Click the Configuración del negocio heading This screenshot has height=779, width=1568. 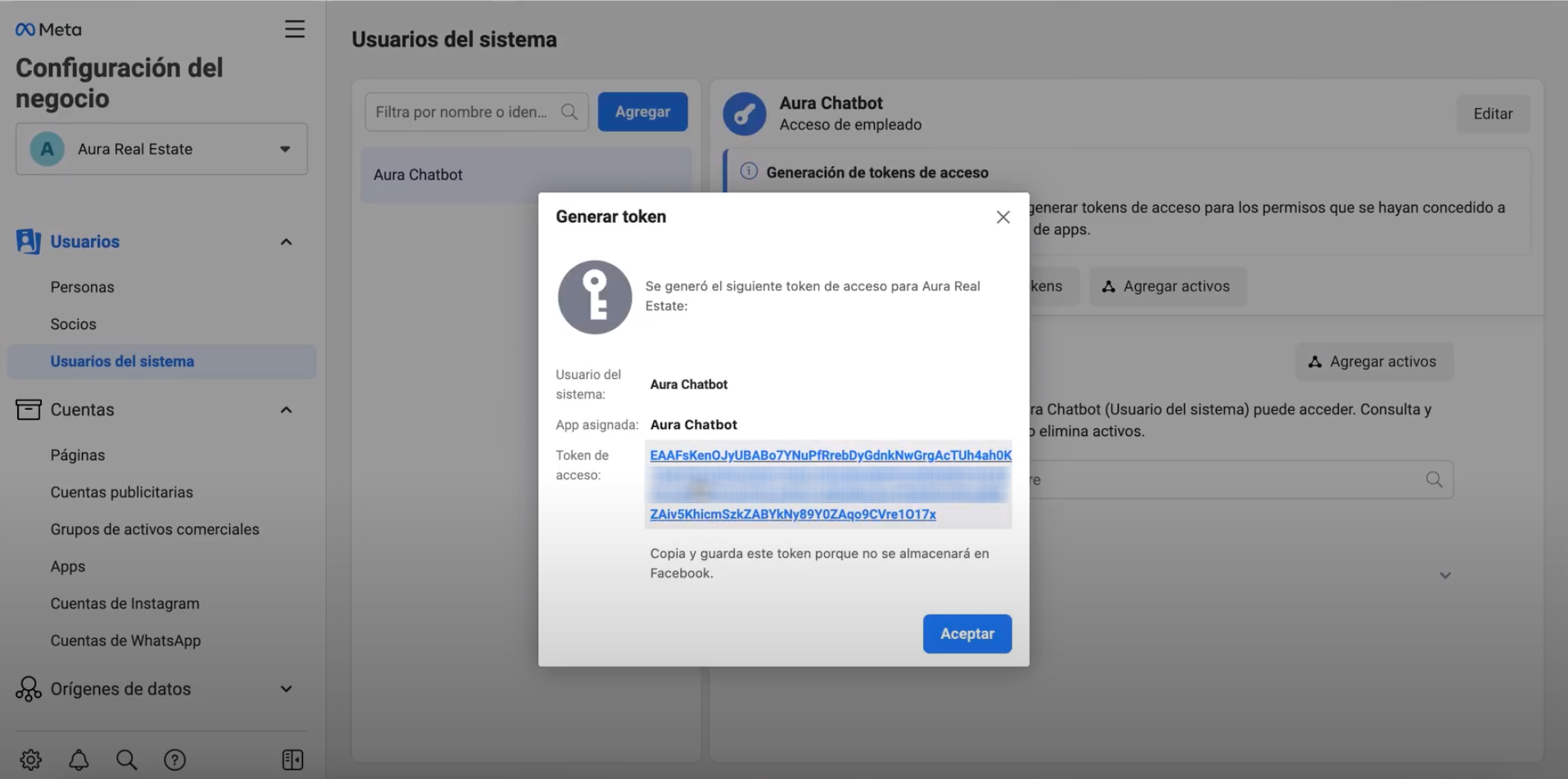119,83
